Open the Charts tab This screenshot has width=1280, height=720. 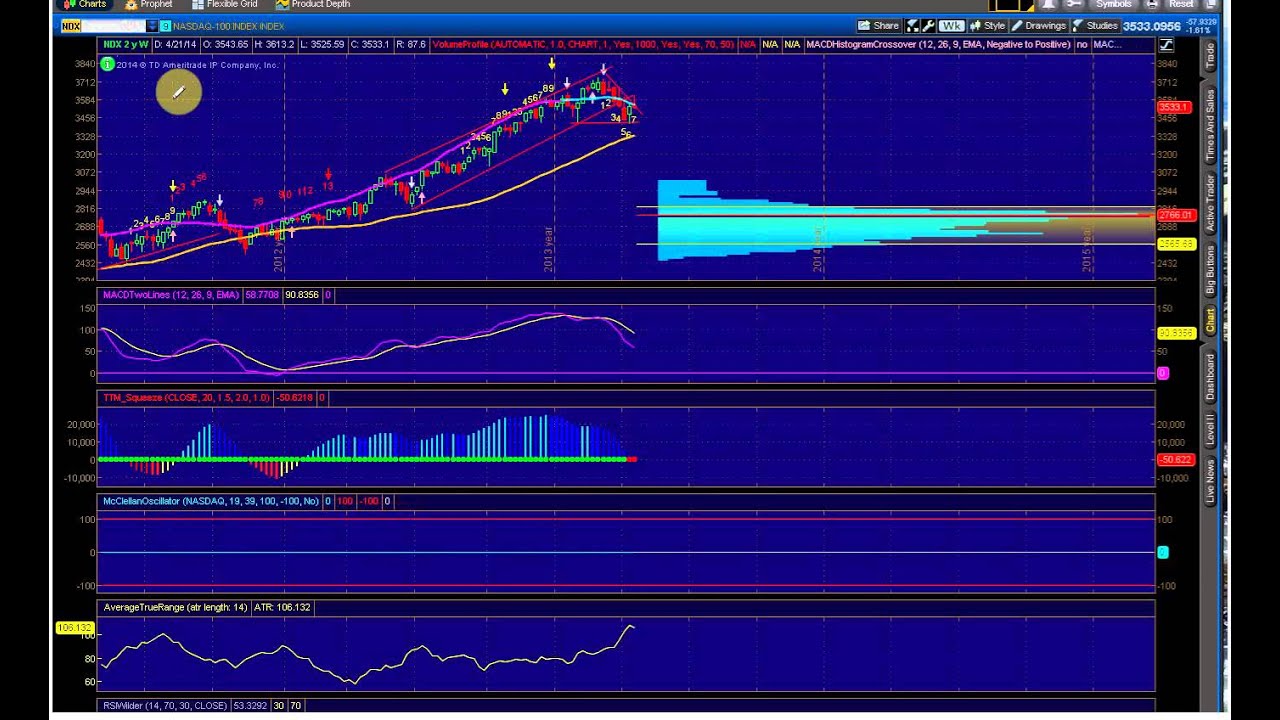(85, 4)
